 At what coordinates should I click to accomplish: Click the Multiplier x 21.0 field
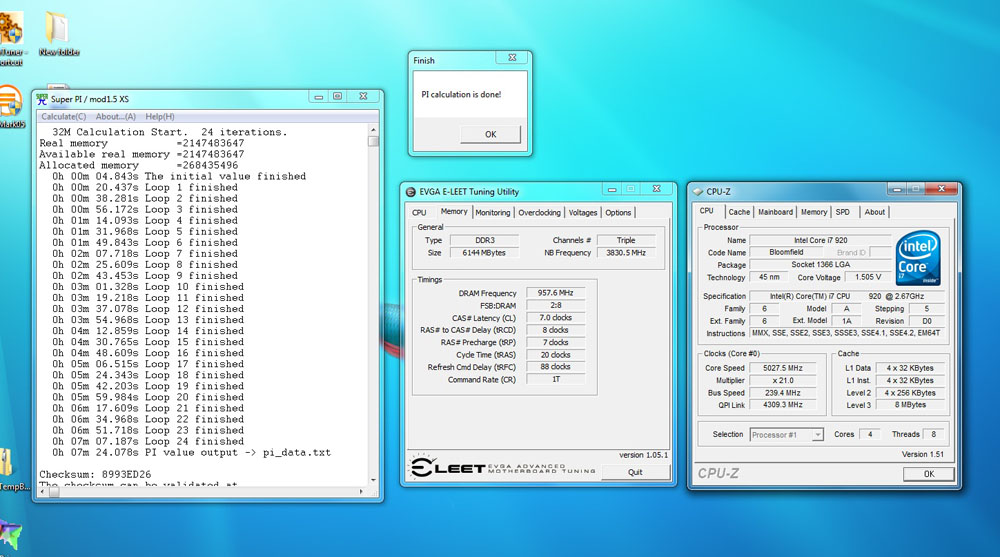tap(783, 380)
